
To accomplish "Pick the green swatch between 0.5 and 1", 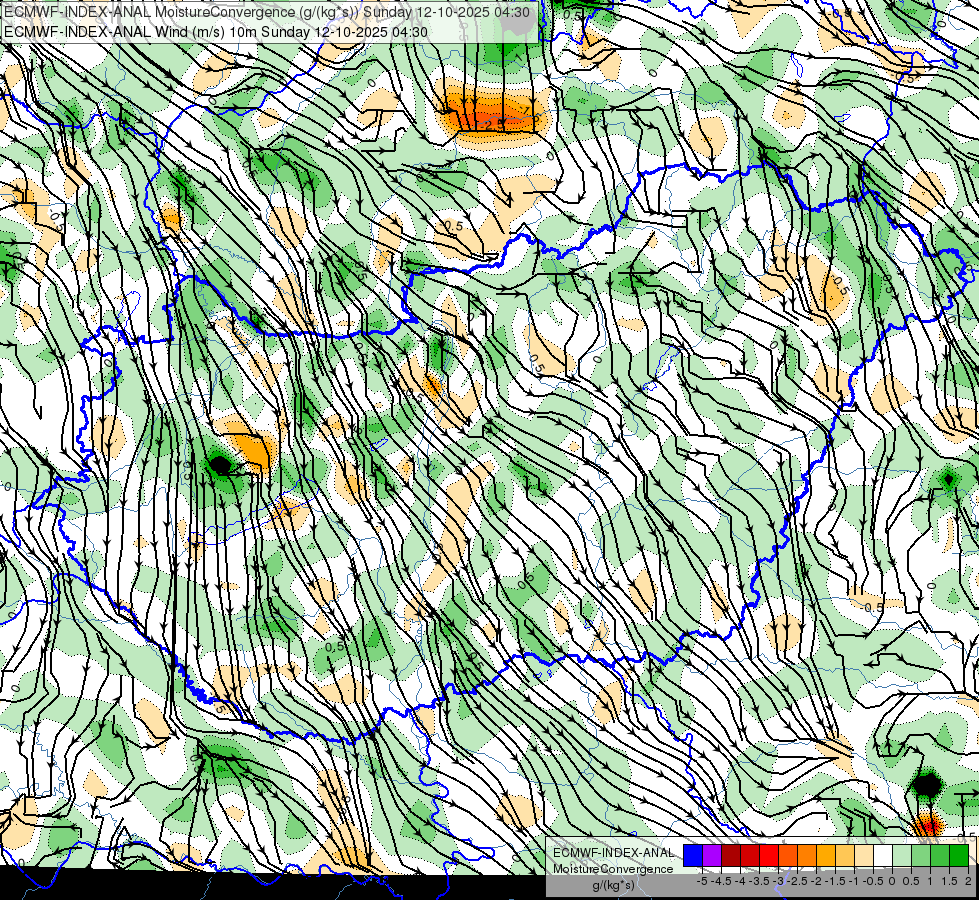I will [921, 856].
